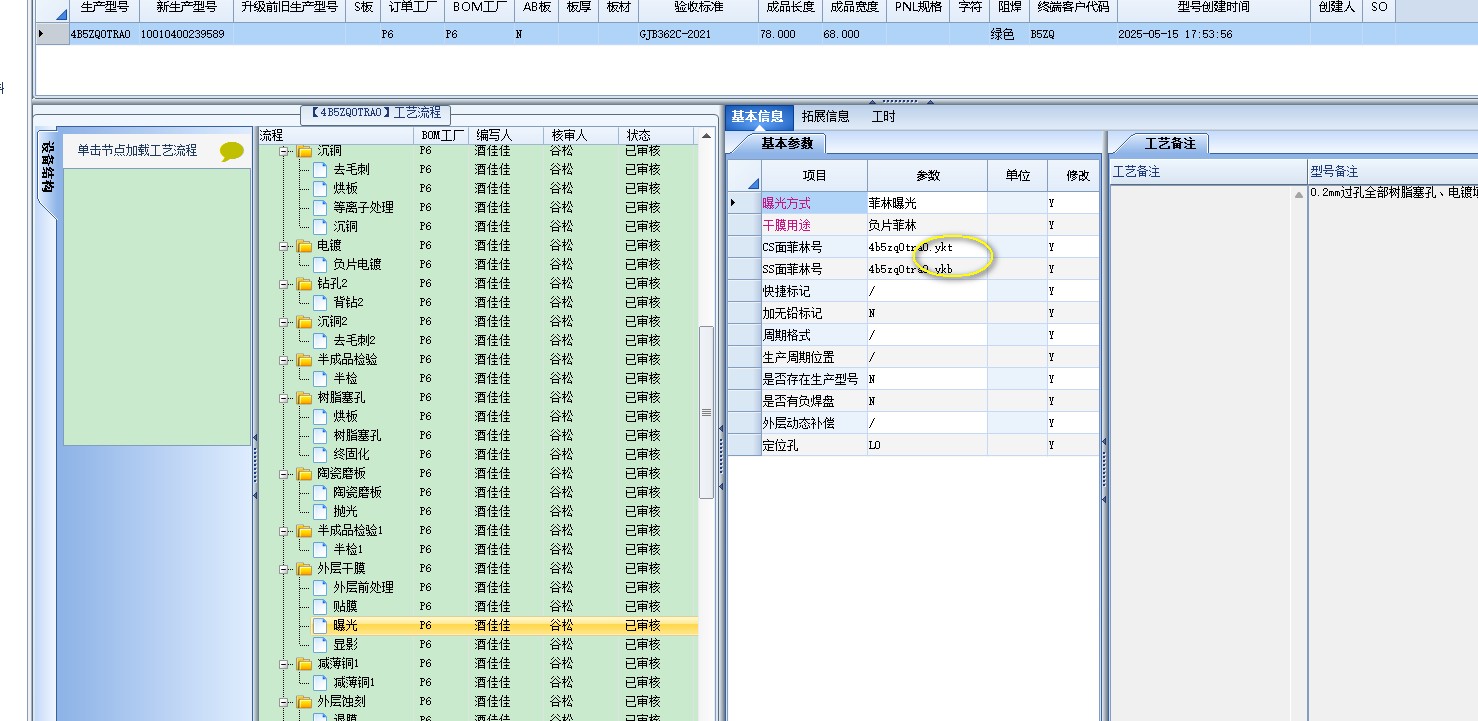Click the 外层干膜 folder icon
Image resolution: width=1478 pixels, height=721 pixels.
click(x=304, y=568)
